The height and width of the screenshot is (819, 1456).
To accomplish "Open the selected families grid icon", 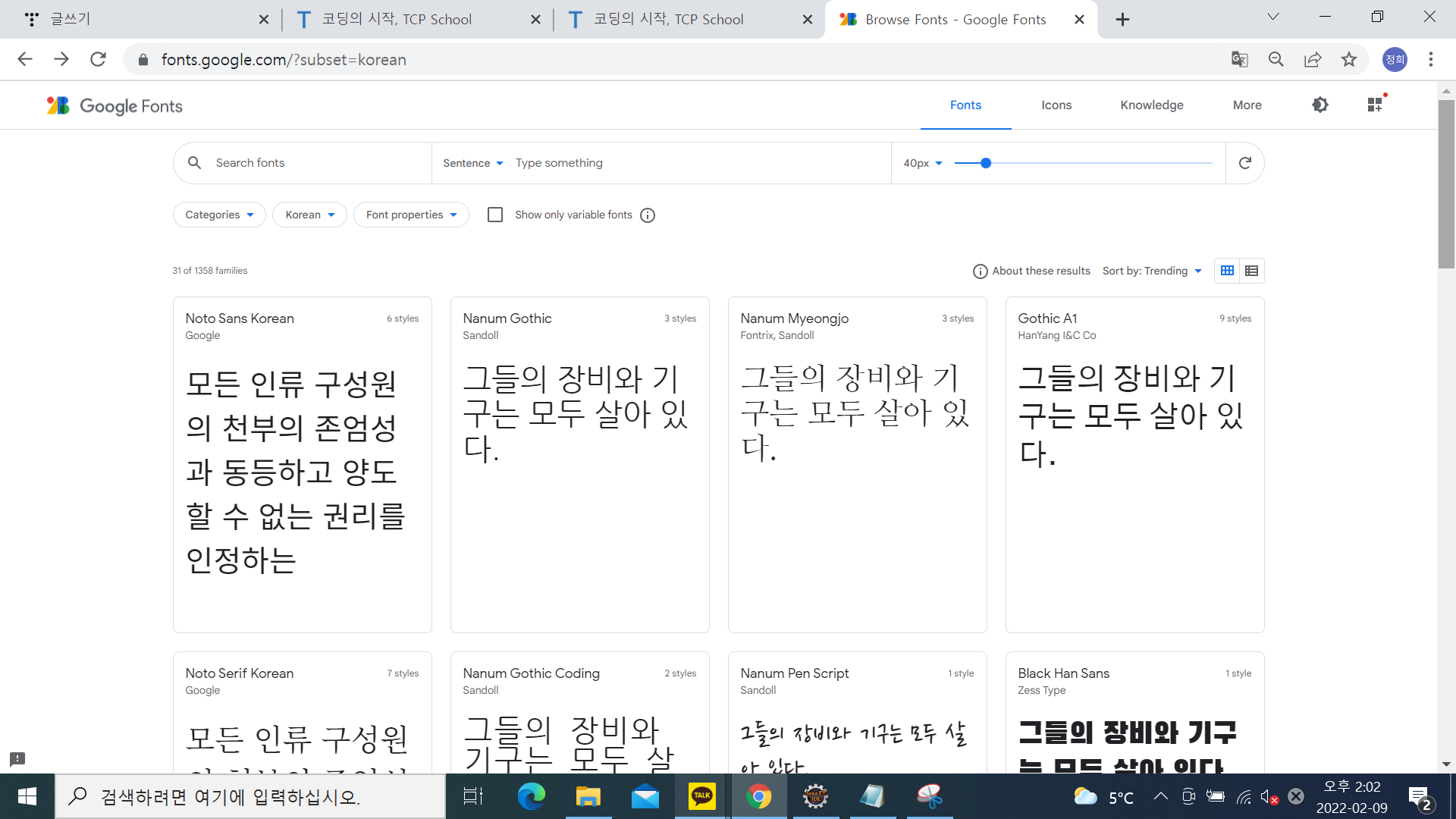I will pyautogui.click(x=1375, y=105).
